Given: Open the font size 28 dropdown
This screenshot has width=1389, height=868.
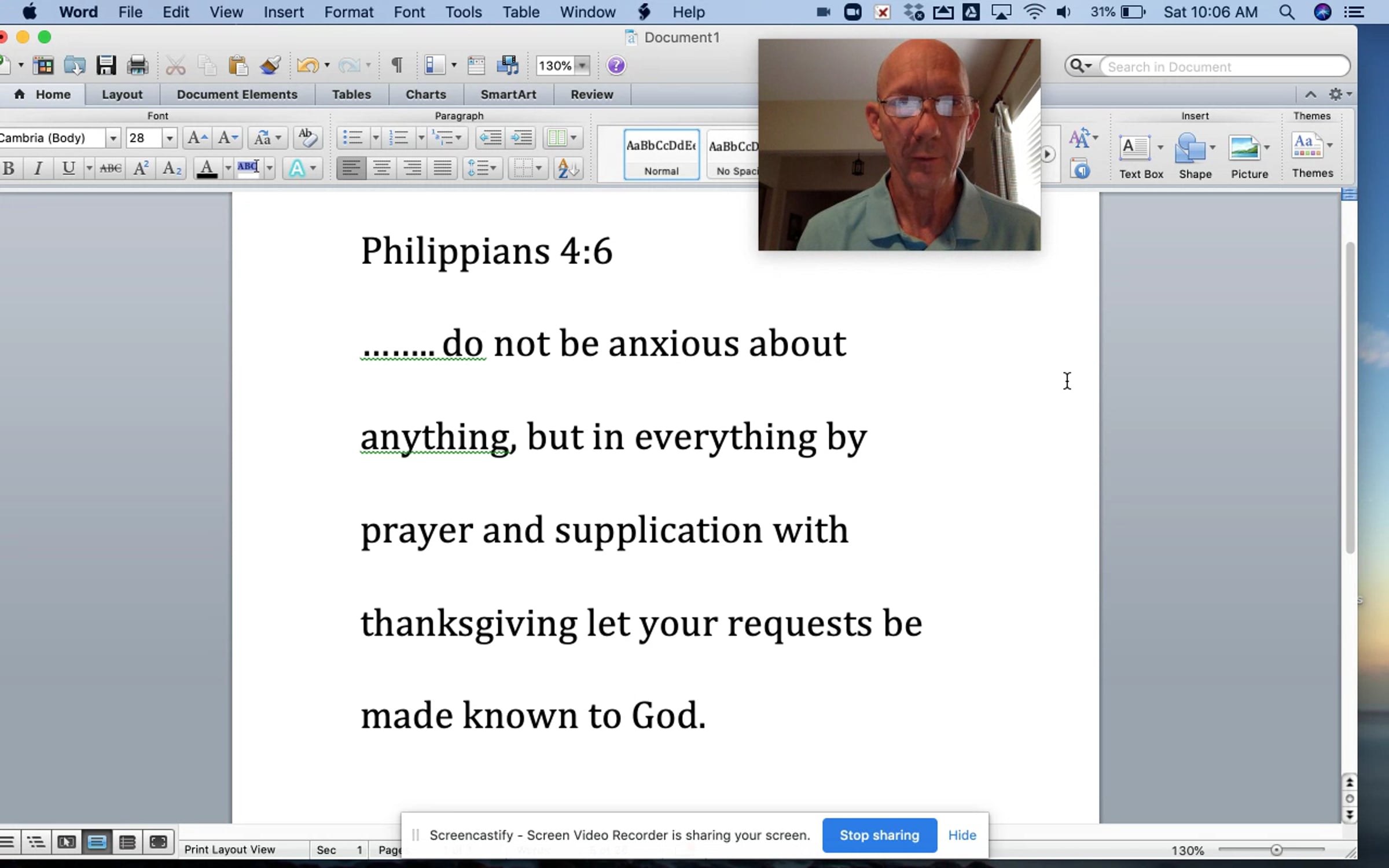Looking at the screenshot, I should coord(169,138).
